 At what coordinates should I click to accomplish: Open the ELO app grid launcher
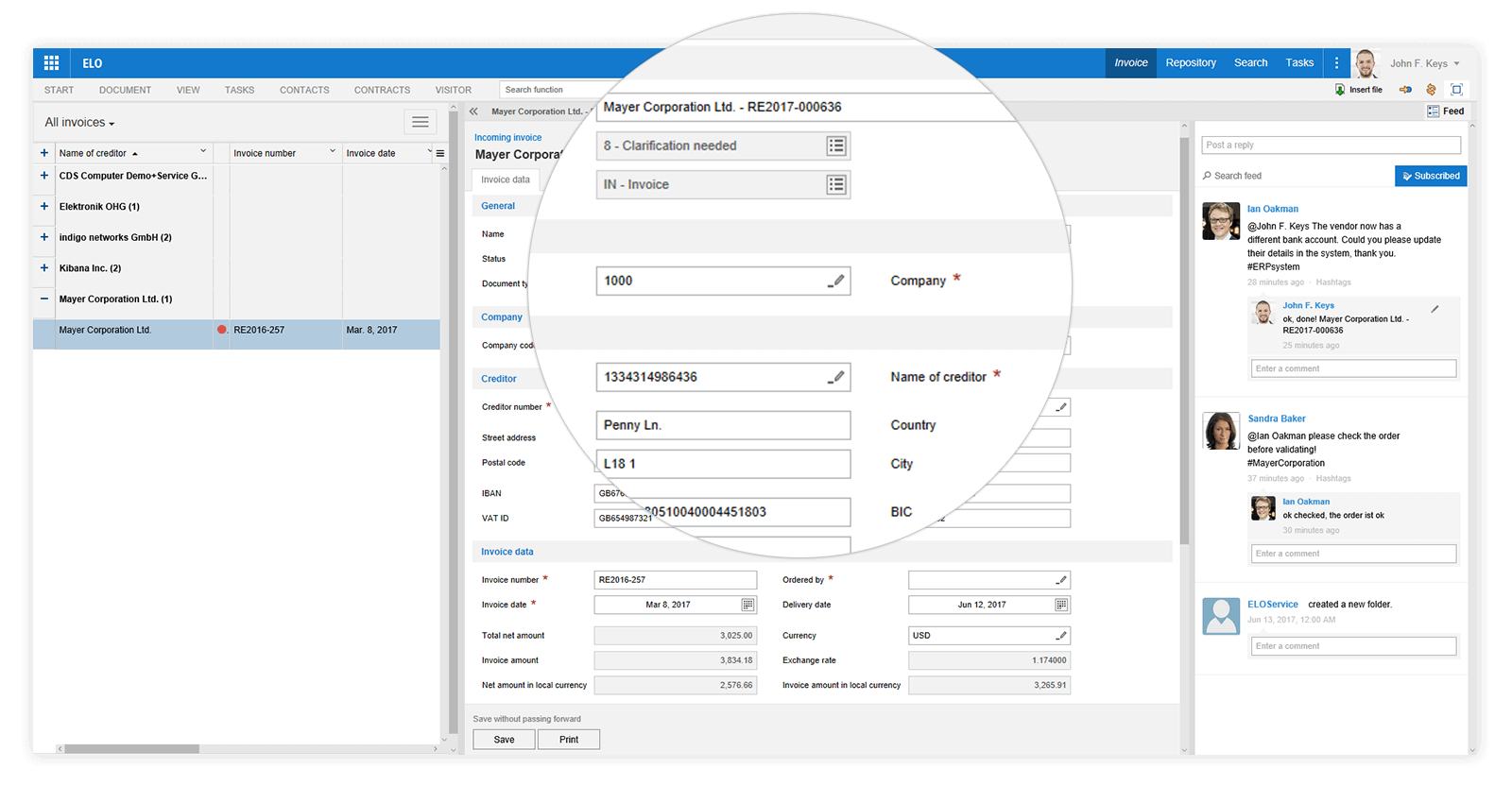pyautogui.click(x=51, y=63)
